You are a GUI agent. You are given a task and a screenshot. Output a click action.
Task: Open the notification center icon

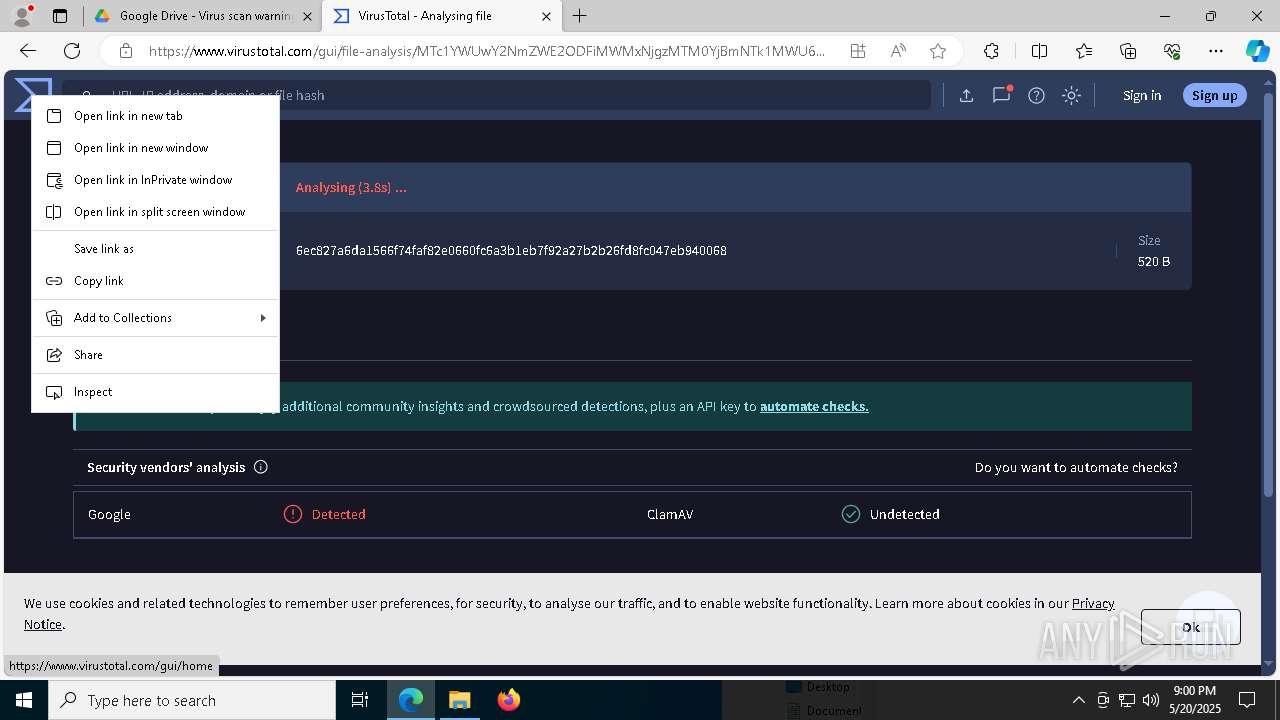pyautogui.click(x=1247, y=700)
